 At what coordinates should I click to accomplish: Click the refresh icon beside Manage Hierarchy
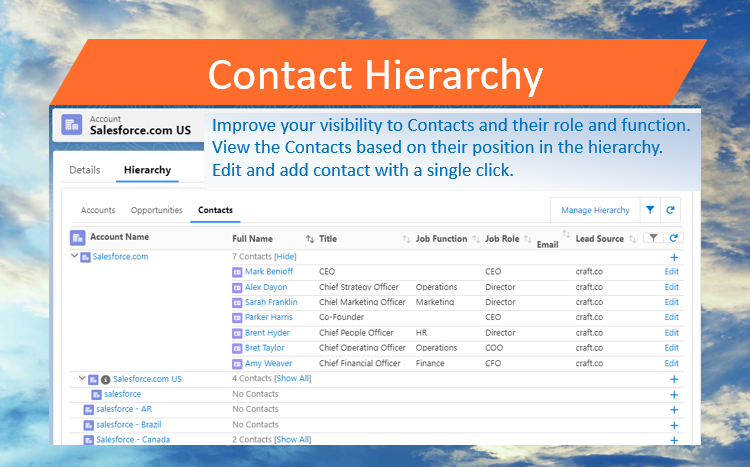(x=670, y=210)
